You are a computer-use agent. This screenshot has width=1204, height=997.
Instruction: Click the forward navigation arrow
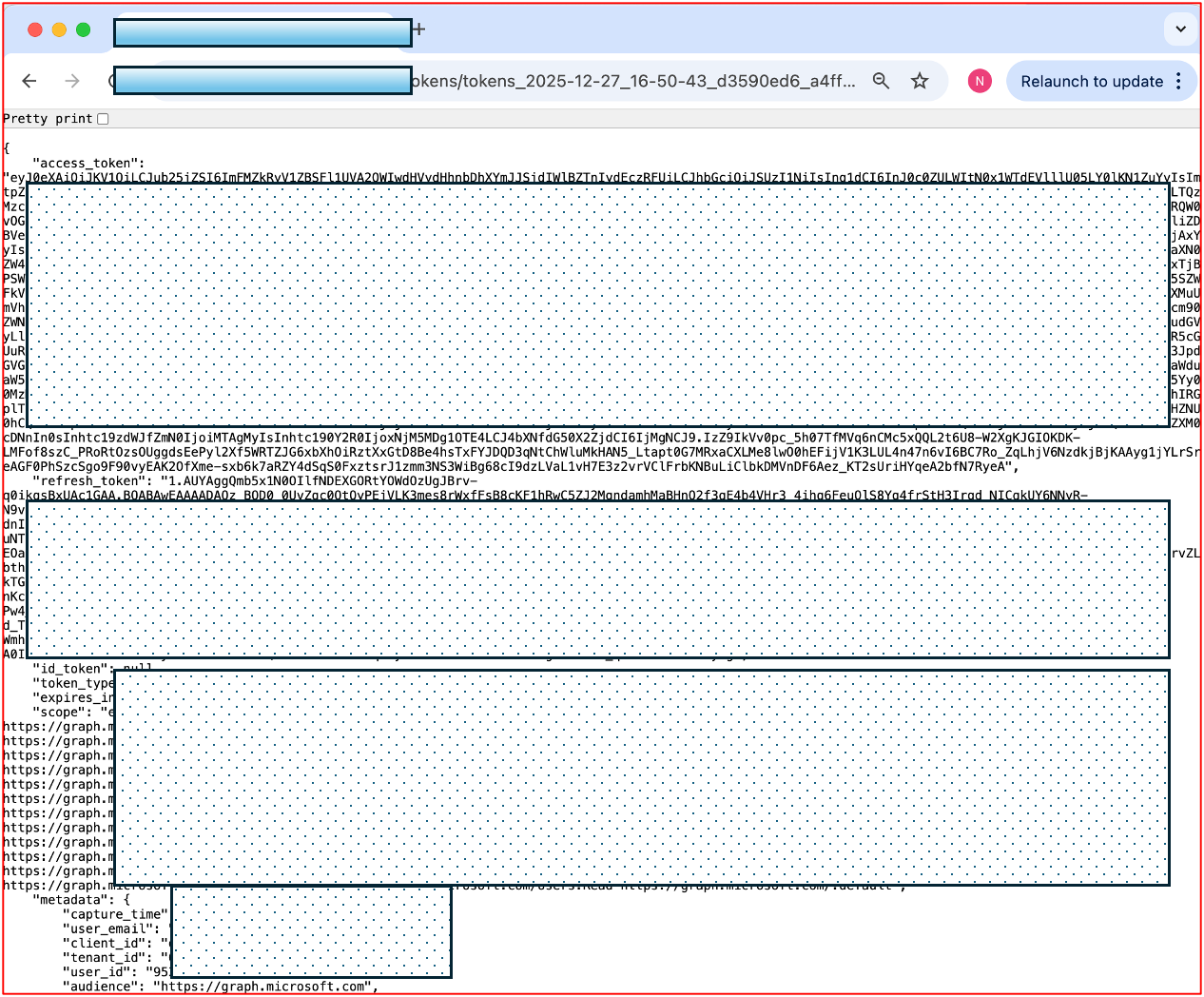pyautogui.click(x=72, y=81)
